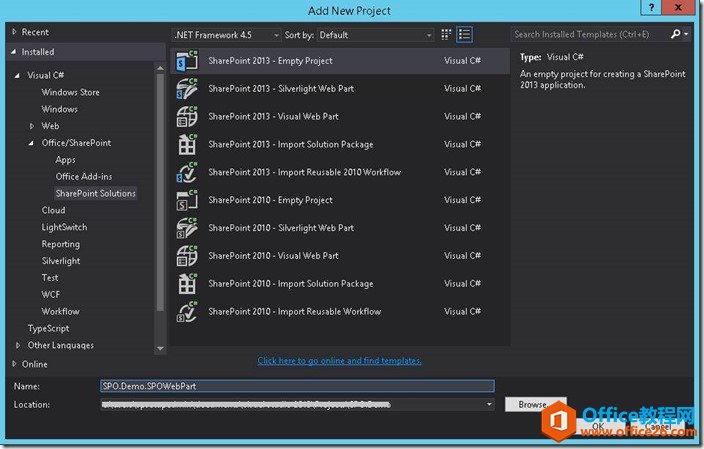Screen dimensions: 704x449
Task: Select the Apps category
Action: tap(65, 160)
